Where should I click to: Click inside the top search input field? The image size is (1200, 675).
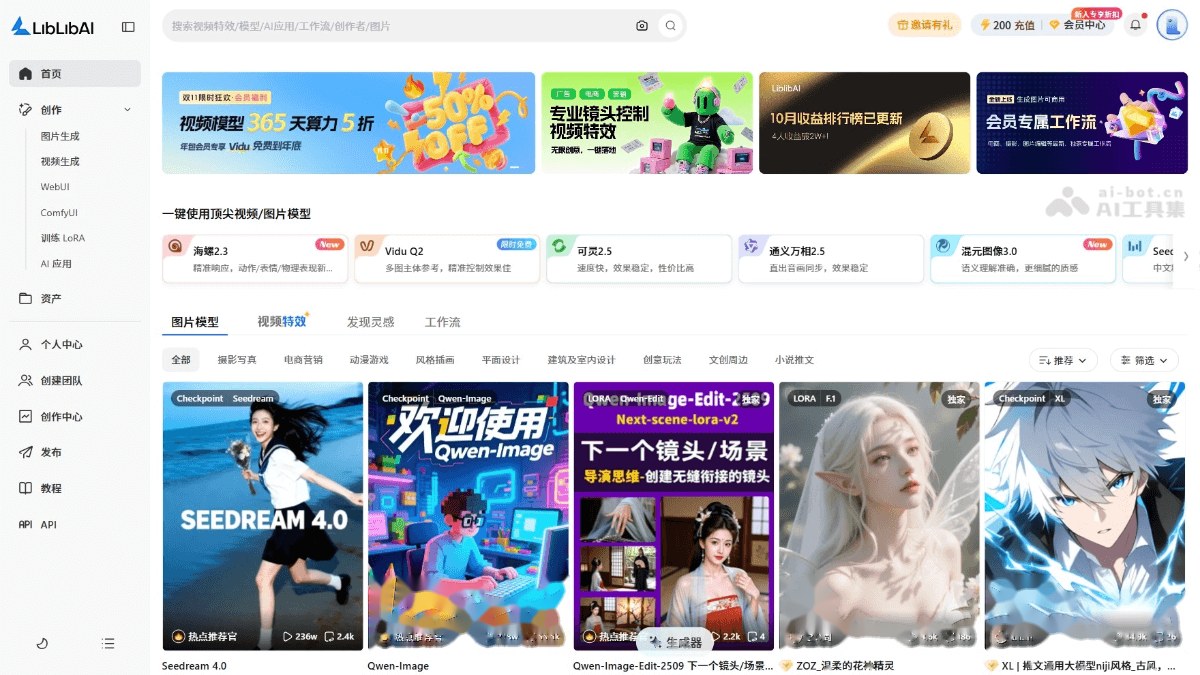pos(400,26)
